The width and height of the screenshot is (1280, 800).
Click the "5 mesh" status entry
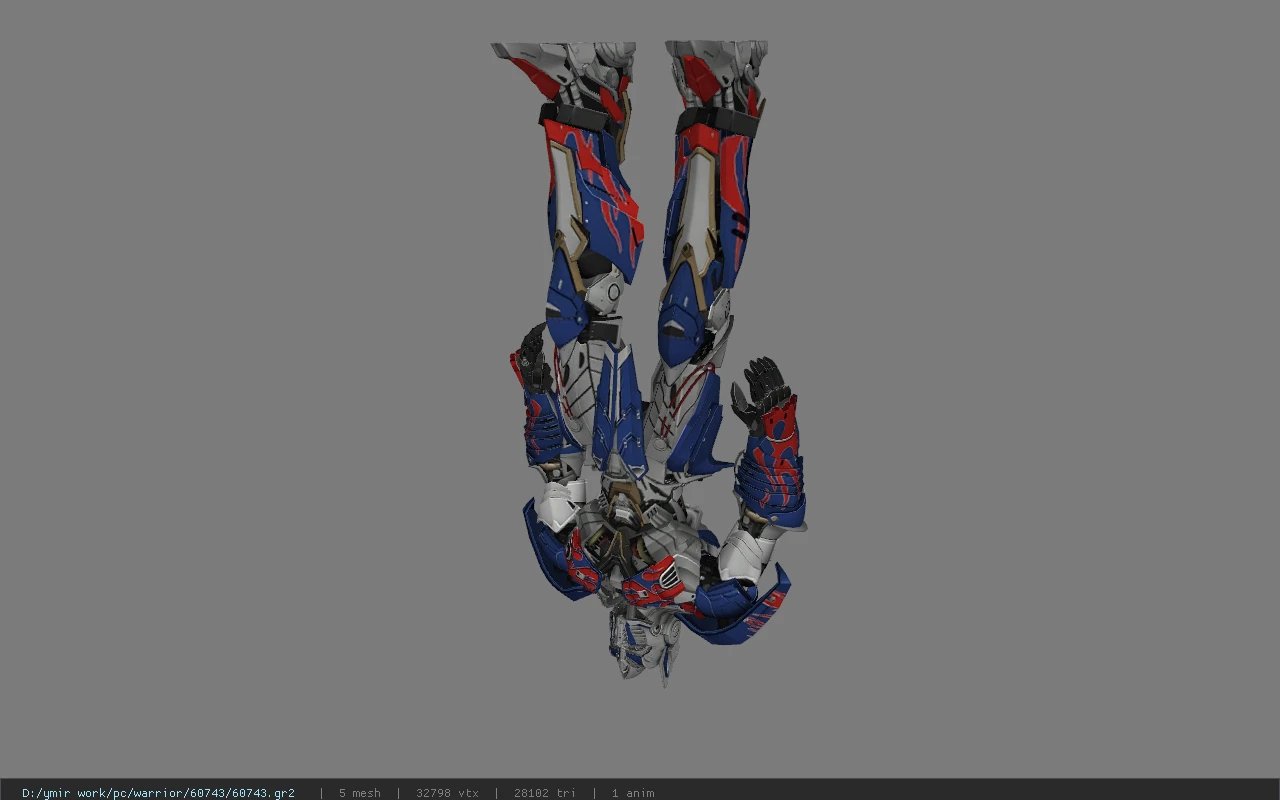pos(359,793)
